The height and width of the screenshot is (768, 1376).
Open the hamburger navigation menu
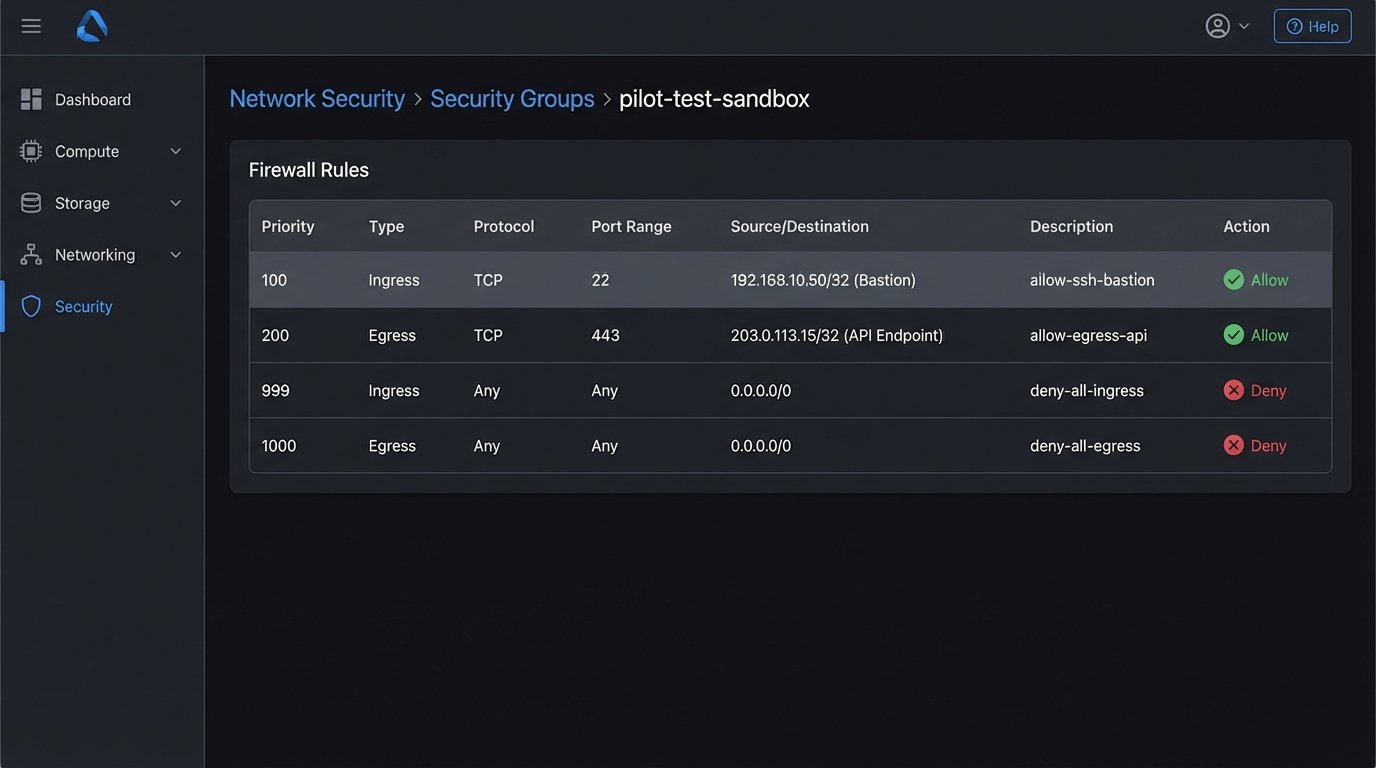tap(31, 25)
